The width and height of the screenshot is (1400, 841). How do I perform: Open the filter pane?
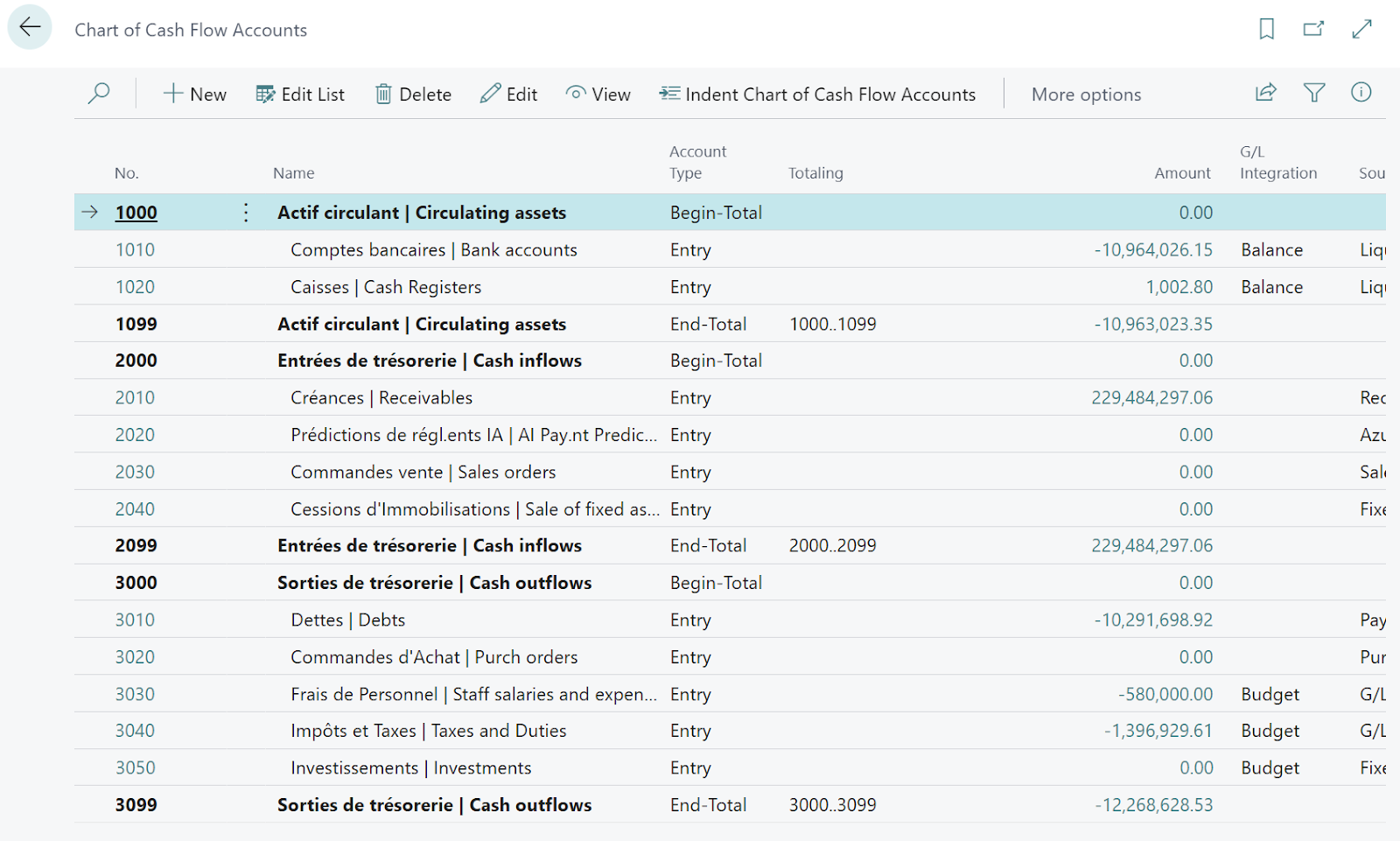tap(1313, 92)
